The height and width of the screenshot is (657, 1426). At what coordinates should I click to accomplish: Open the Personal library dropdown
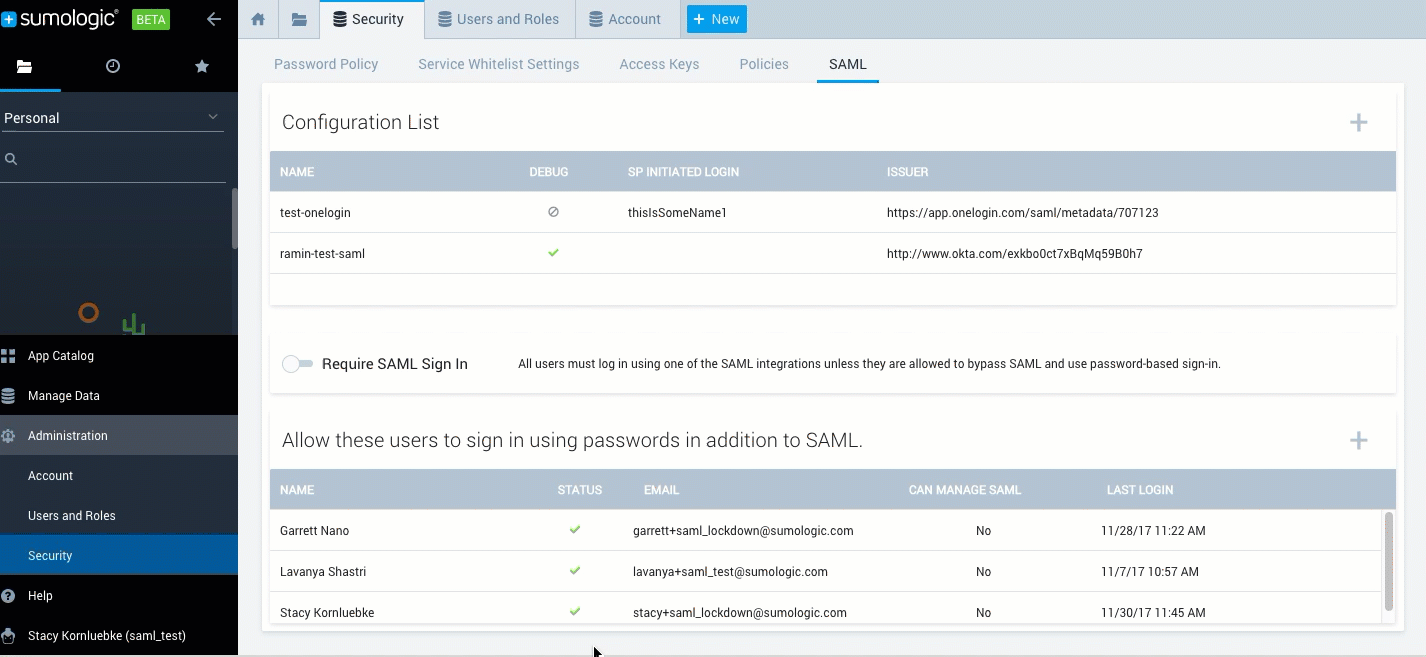point(112,118)
